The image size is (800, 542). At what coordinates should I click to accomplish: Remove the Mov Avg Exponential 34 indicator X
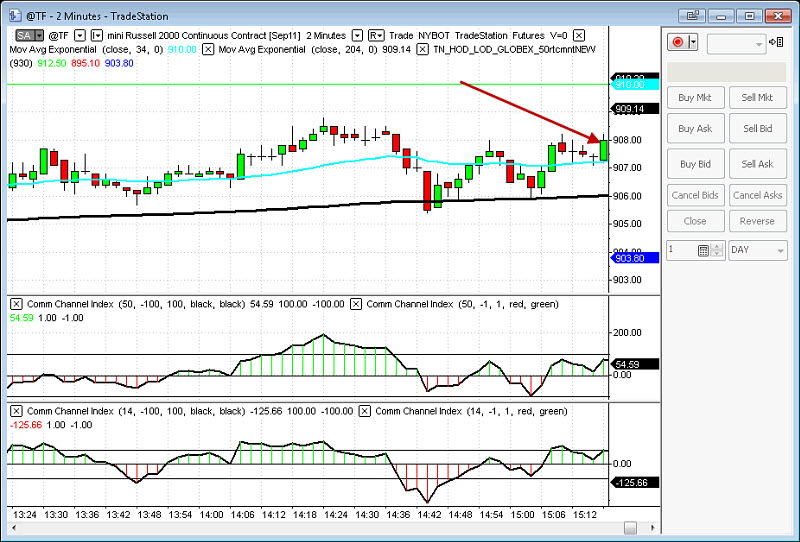[208, 50]
